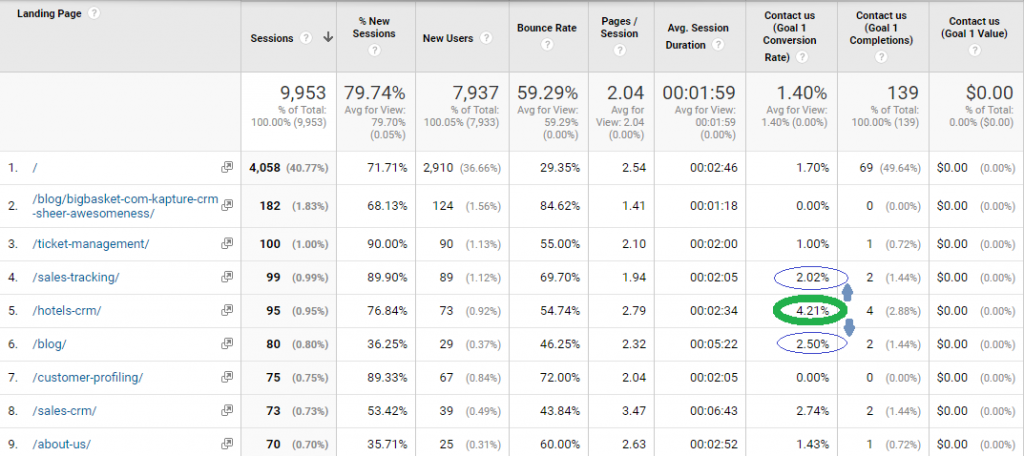Screen dimensions: 1024x456
Task: Click help icon beside New Users header
Action: click(485, 38)
